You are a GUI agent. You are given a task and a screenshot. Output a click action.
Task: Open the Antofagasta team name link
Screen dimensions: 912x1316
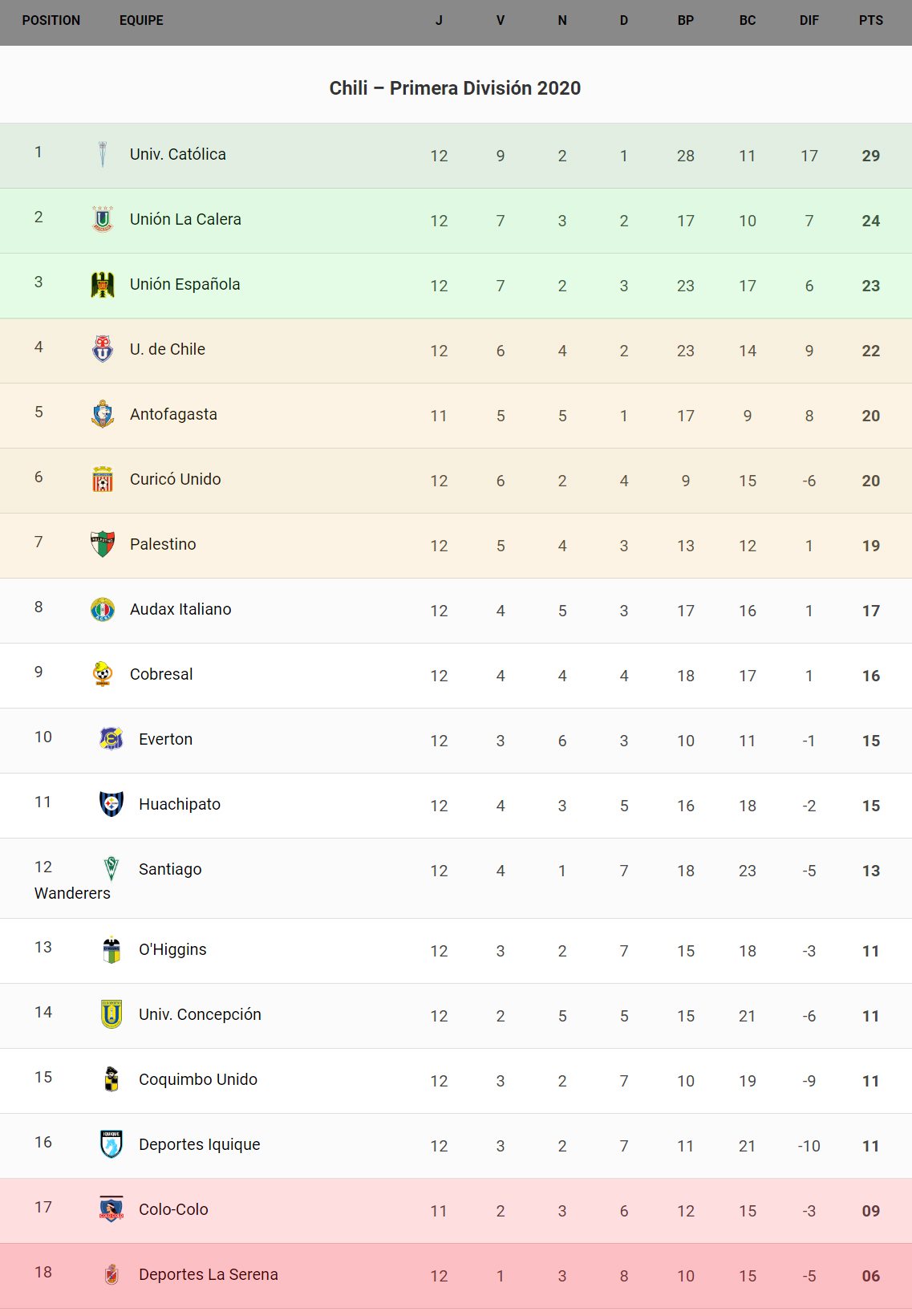point(173,414)
